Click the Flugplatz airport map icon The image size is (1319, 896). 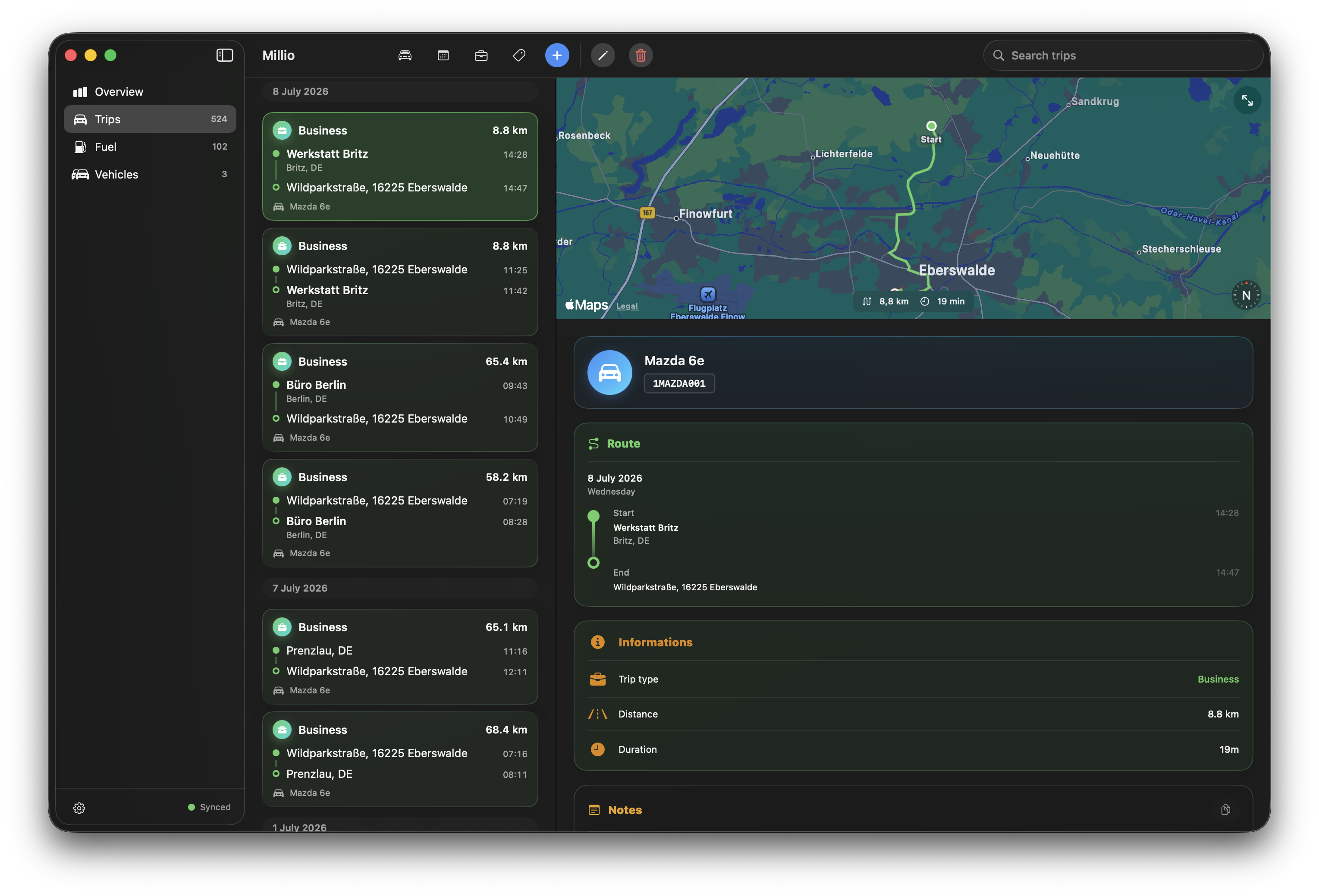click(x=708, y=294)
